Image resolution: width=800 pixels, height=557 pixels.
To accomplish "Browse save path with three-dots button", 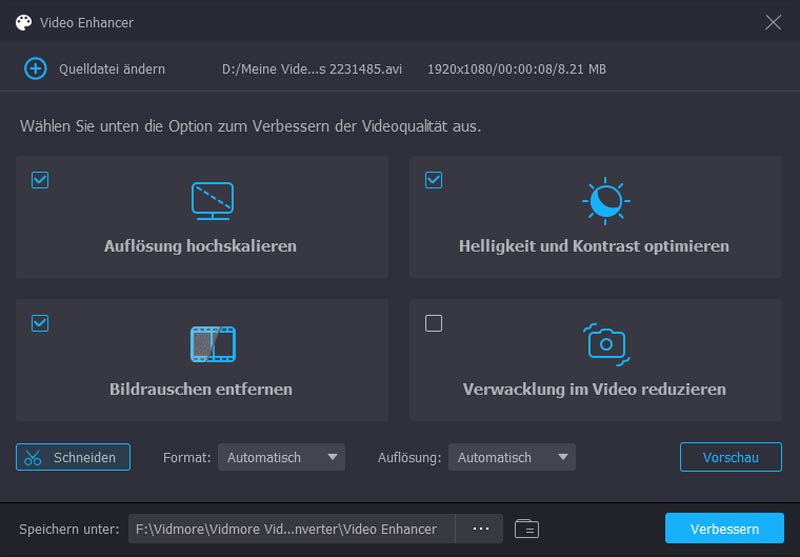I will click(481, 529).
